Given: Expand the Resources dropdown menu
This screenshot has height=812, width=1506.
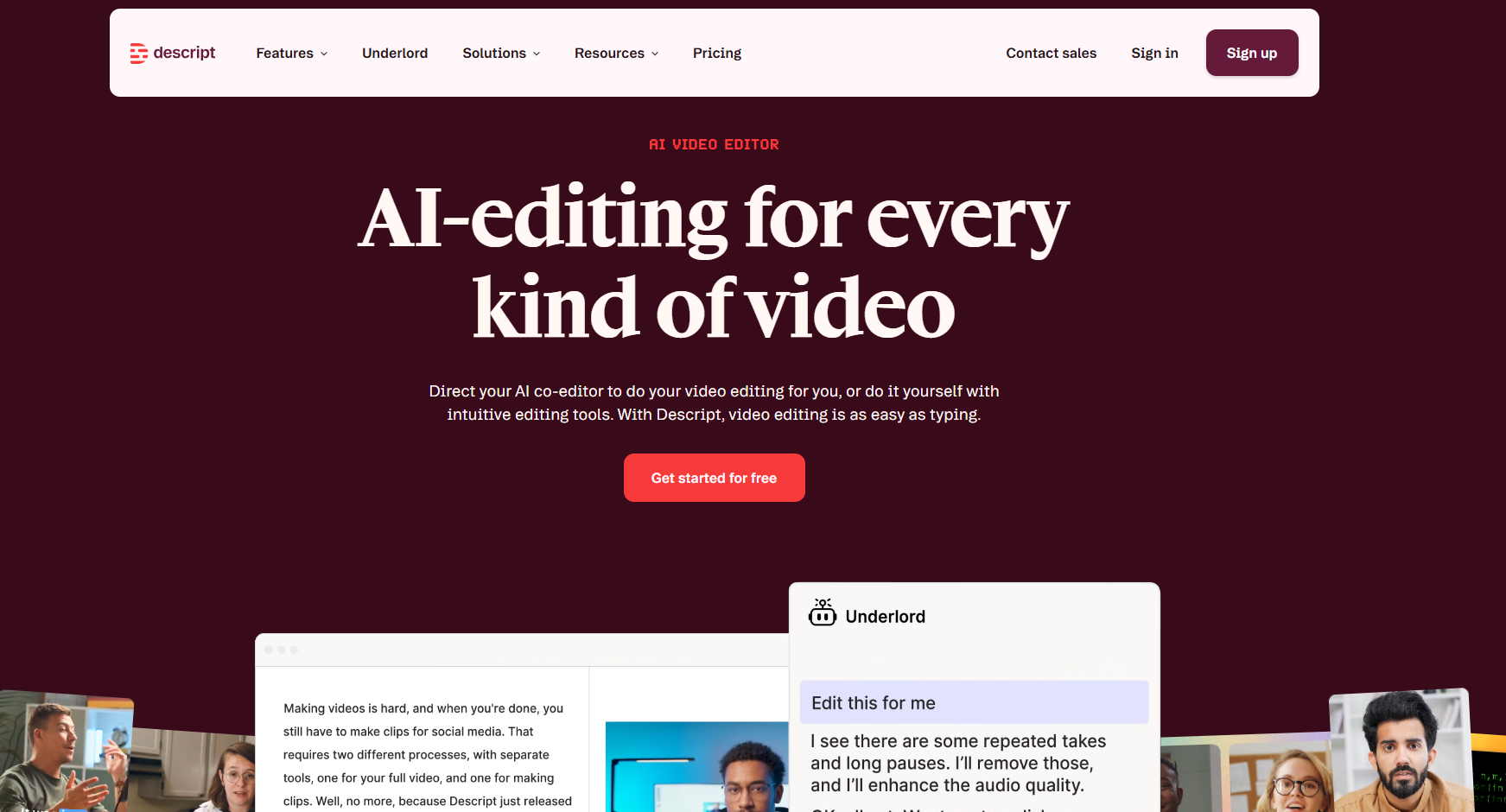Looking at the screenshot, I should [616, 54].
